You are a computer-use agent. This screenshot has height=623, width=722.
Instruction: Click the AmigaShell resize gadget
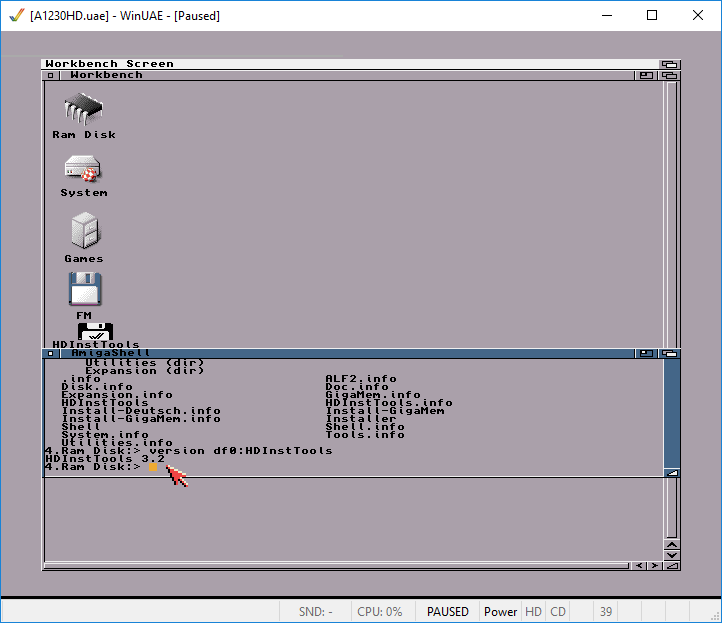[x=672, y=472]
